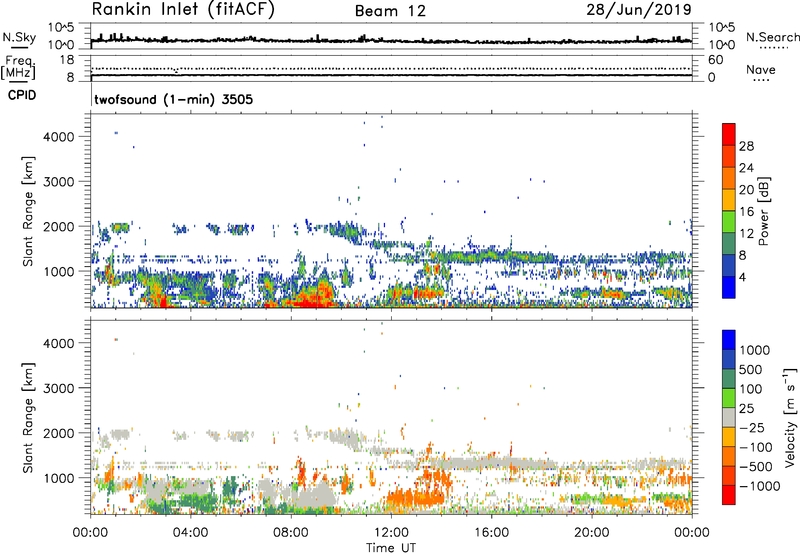
Task: Click the '60' Nave axis value
Action: pyautogui.click(x=715, y=60)
